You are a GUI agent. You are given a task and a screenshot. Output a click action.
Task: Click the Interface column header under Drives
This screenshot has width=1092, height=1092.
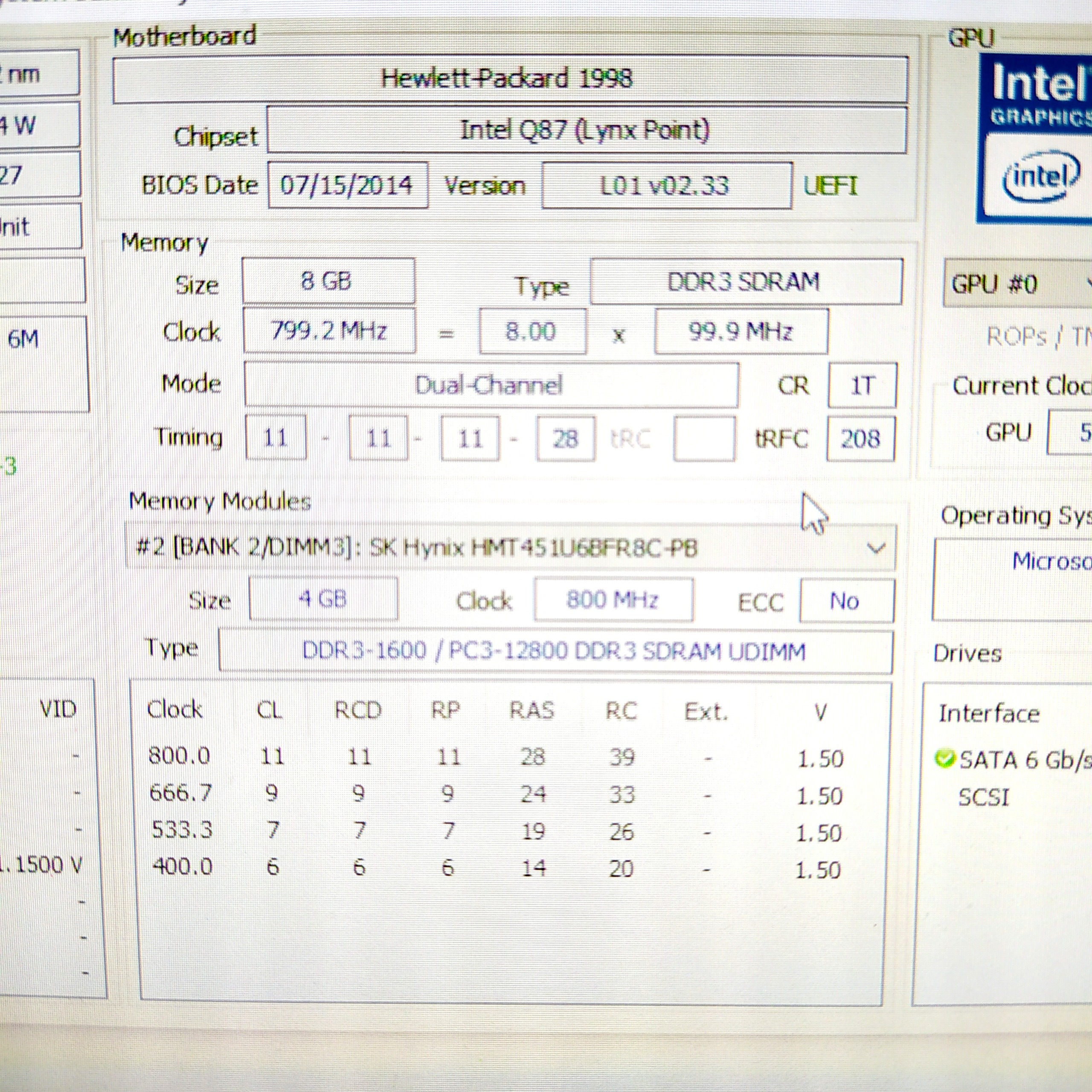point(989,713)
